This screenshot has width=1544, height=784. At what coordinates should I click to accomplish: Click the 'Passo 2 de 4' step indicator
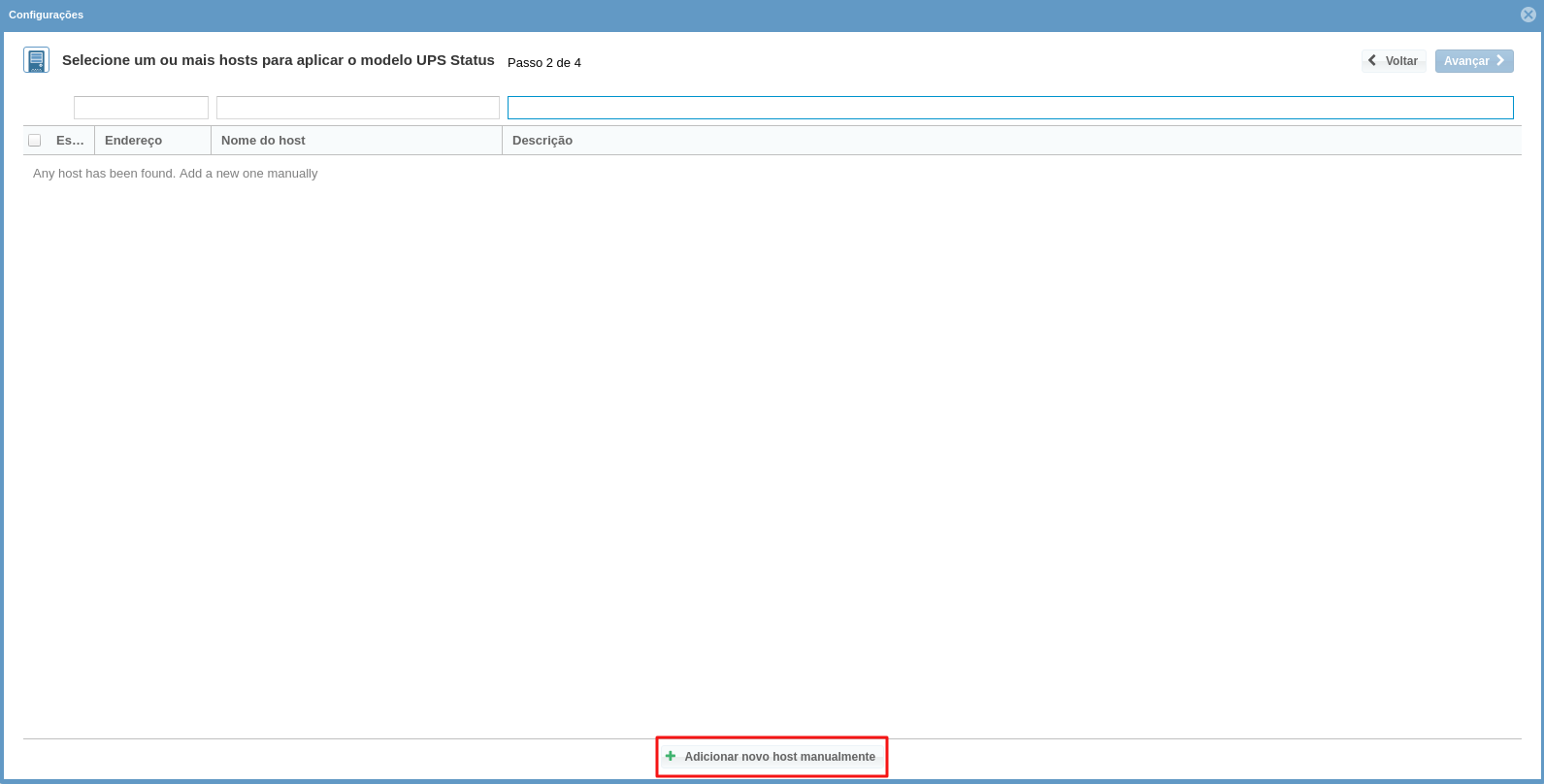click(543, 63)
